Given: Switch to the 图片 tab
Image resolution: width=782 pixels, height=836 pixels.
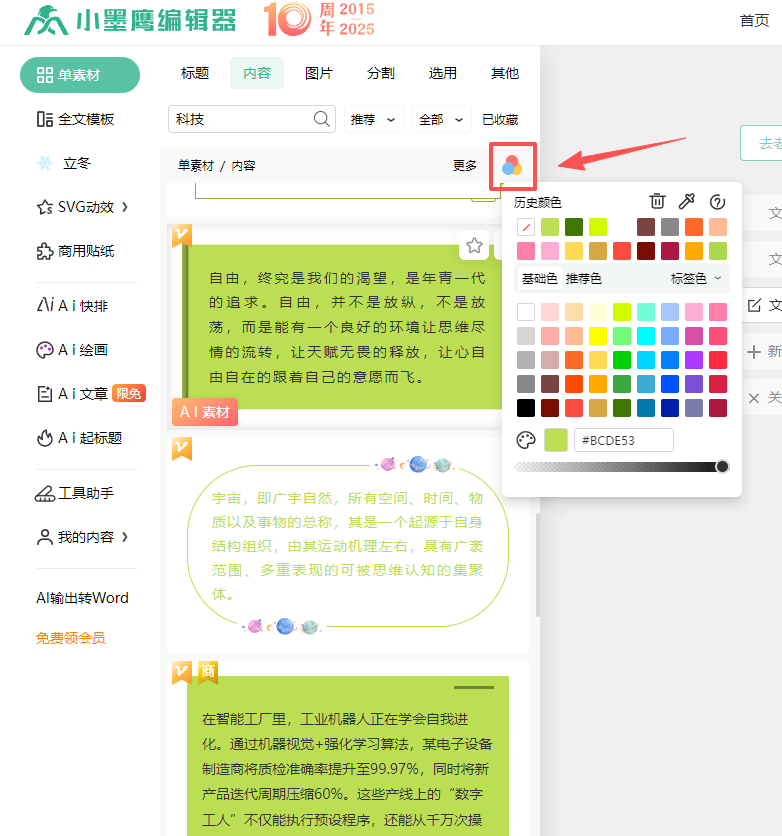Looking at the screenshot, I should point(318,73).
